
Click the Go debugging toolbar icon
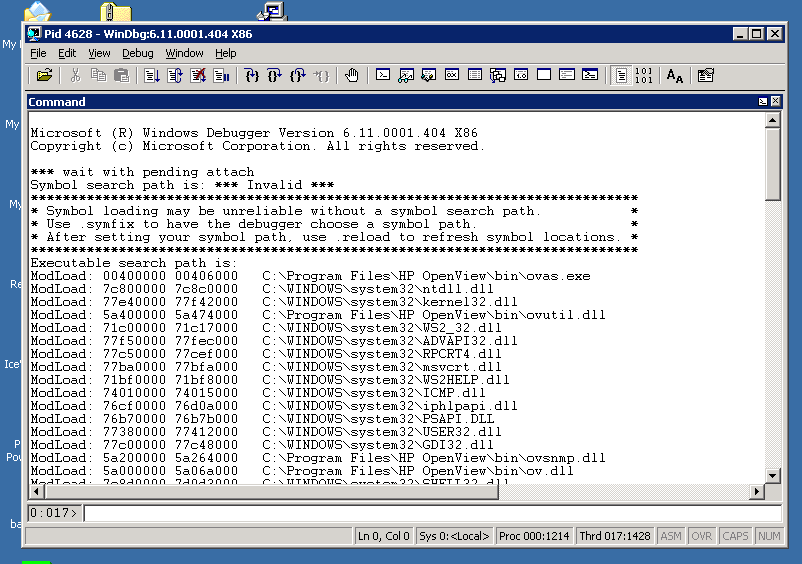point(152,76)
